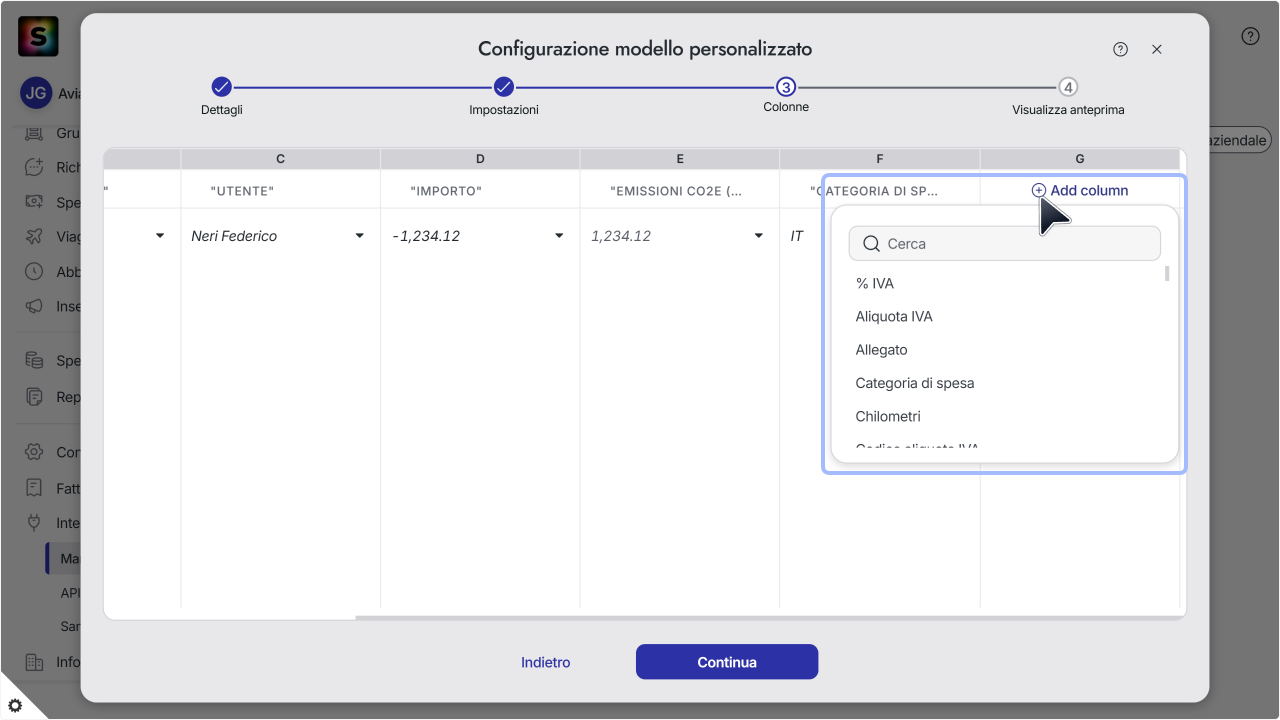Click the IT value in column F
The height and width of the screenshot is (720, 1280).
tap(797, 236)
